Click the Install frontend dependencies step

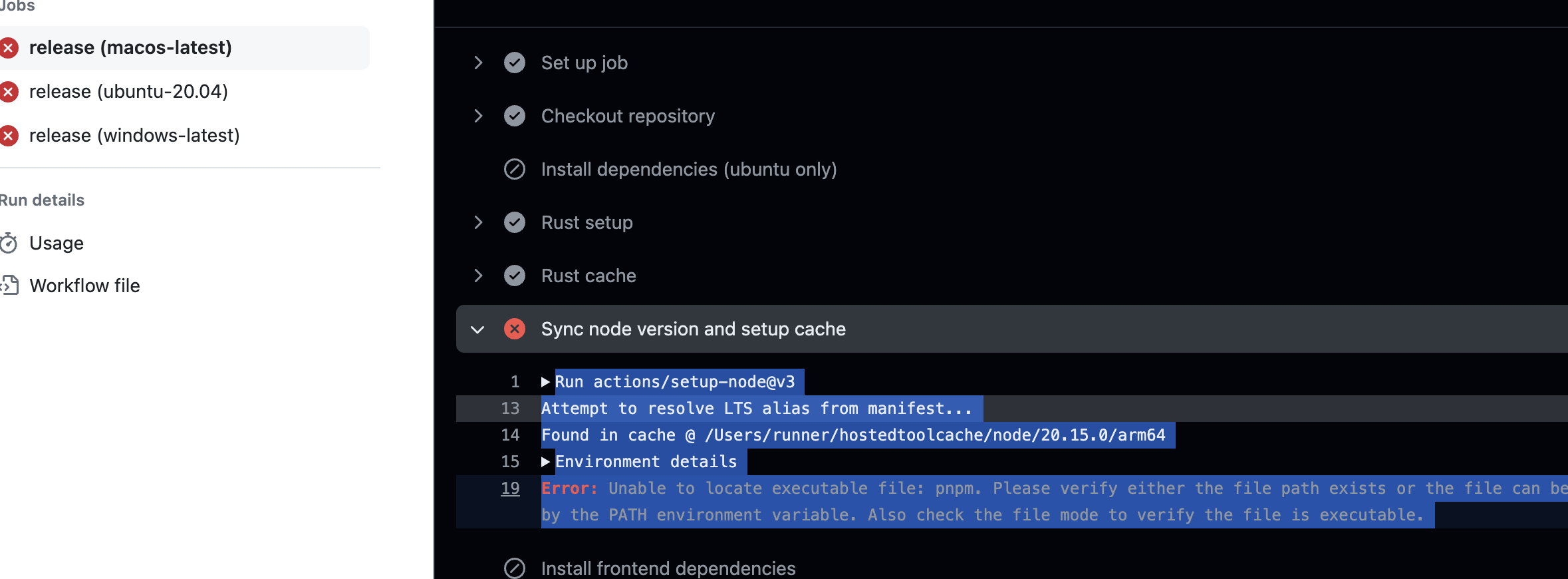point(668,568)
